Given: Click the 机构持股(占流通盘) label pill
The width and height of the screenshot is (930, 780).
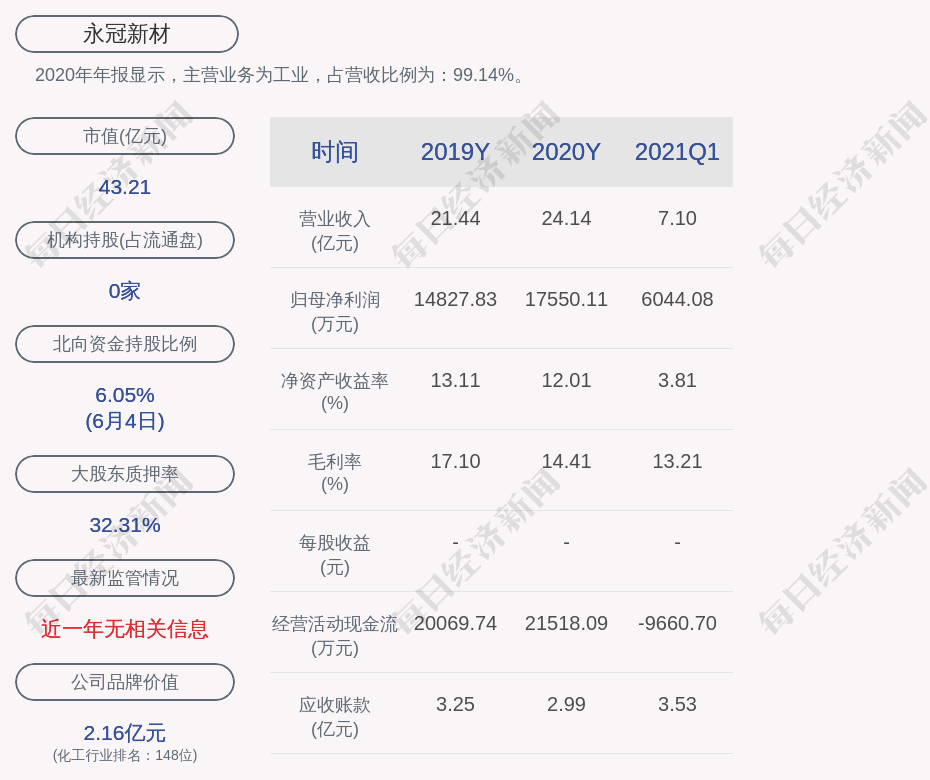Looking at the screenshot, I should pyautogui.click(x=125, y=240).
